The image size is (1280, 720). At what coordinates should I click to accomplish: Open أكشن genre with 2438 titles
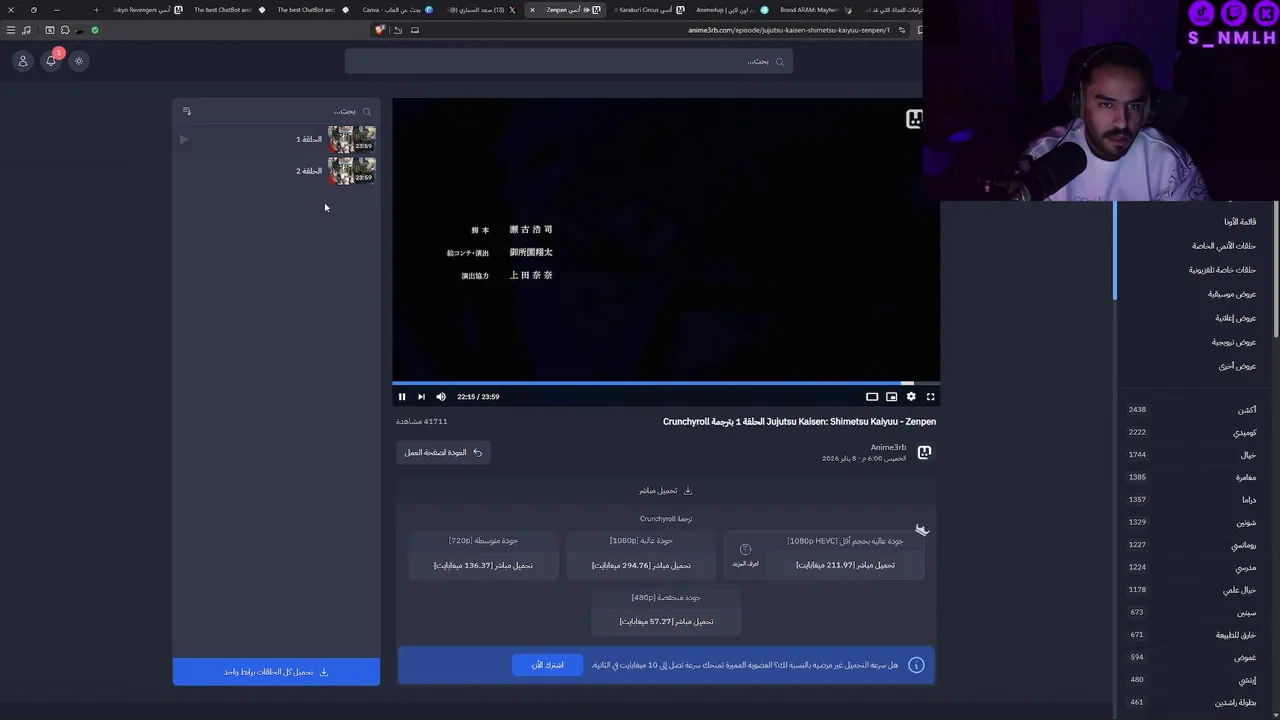pyautogui.click(x=1192, y=410)
